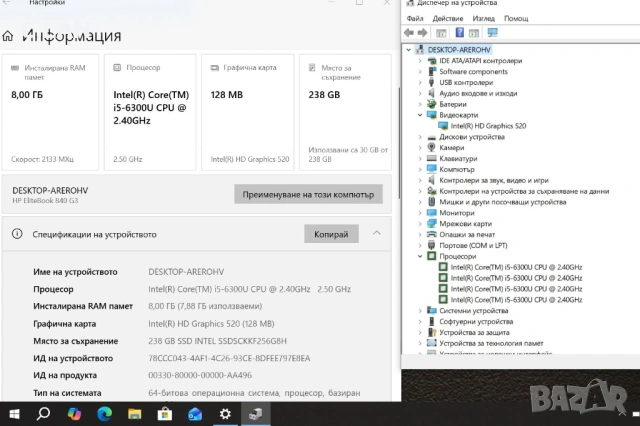Click the Копирай button

coord(331,234)
